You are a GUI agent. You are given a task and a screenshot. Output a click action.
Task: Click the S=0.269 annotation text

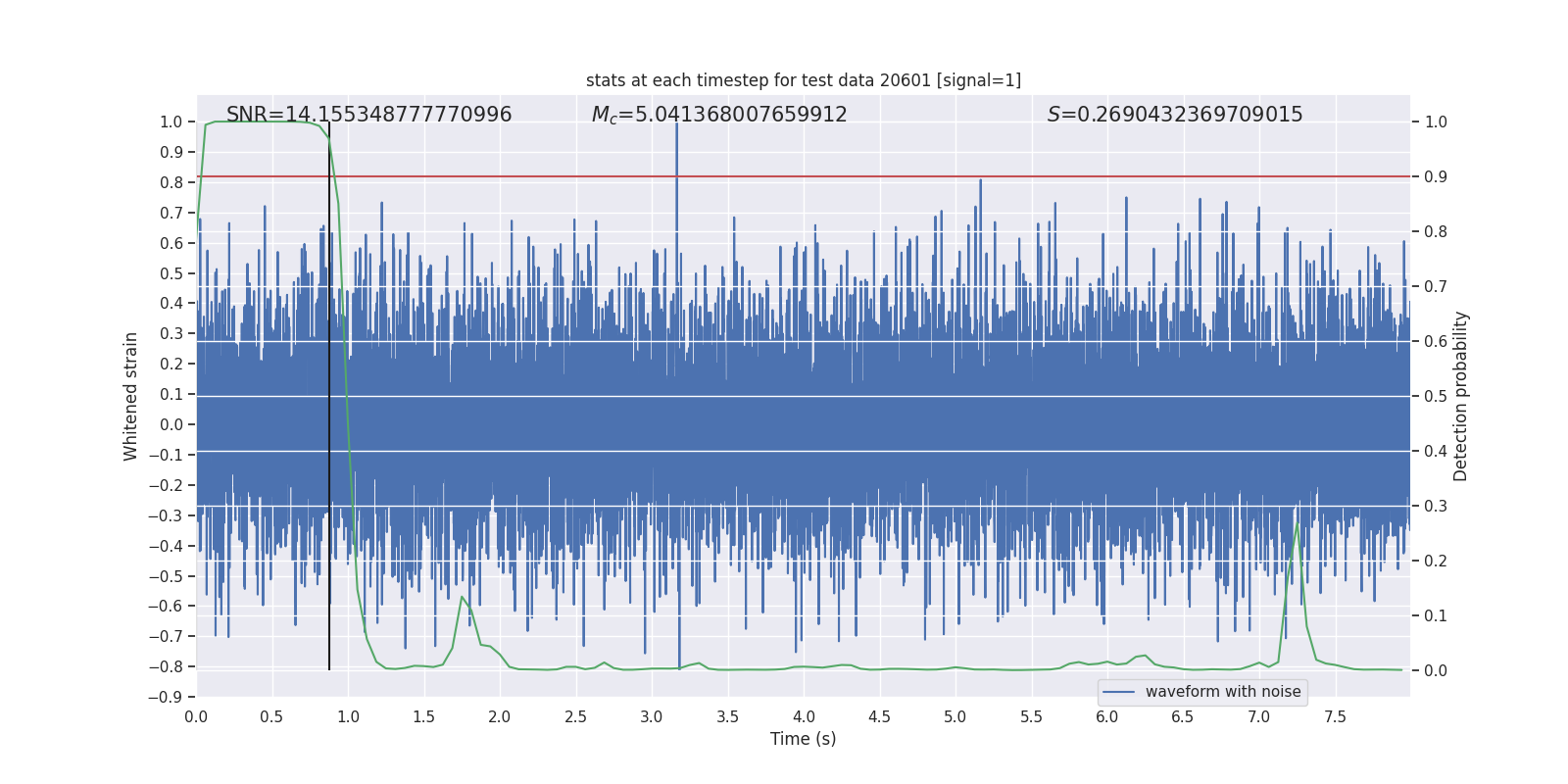[x=1174, y=115]
